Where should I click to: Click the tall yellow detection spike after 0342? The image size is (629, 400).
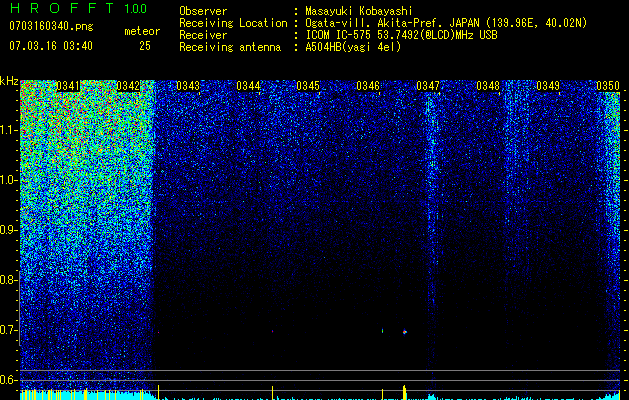coord(158,392)
